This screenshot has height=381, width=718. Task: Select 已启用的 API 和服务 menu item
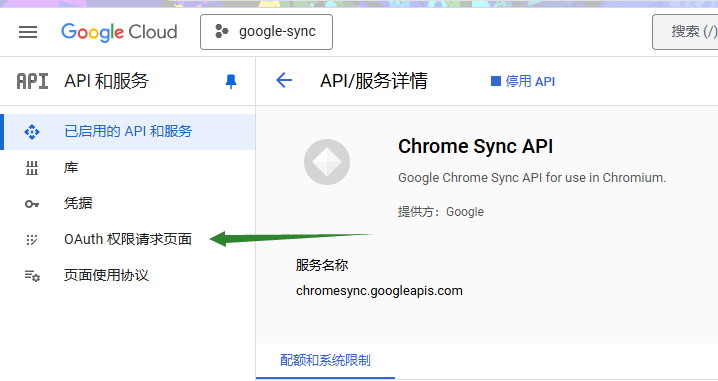coord(128,132)
